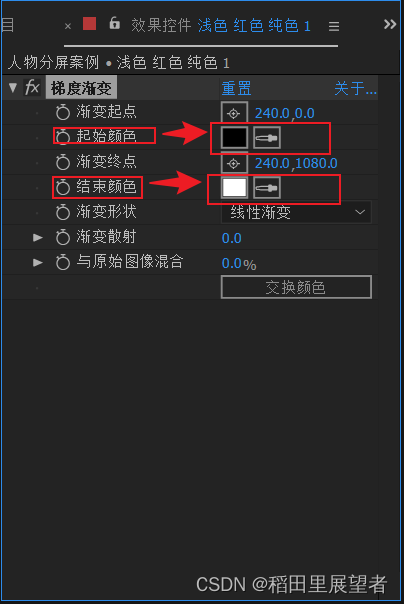
Task: Select the 梯度渐变 effect name
Action: [81, 88]
